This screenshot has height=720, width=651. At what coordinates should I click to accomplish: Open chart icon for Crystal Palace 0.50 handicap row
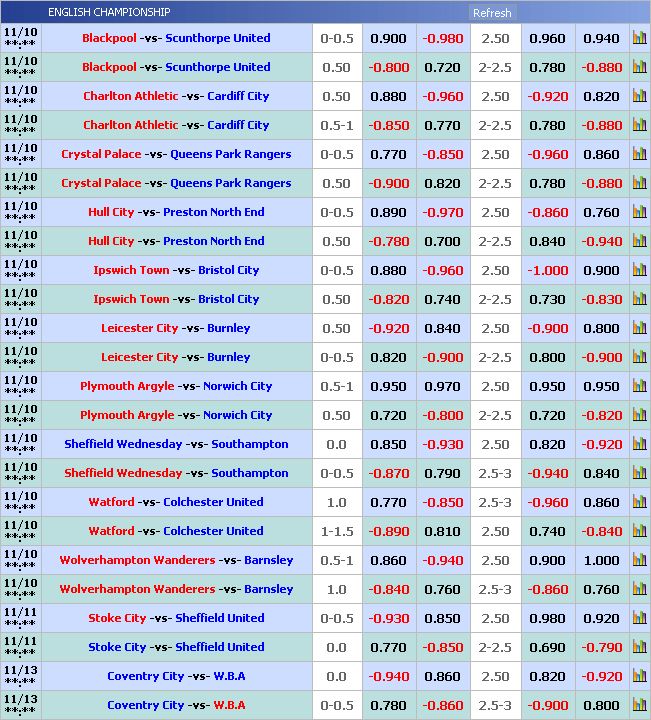639,183
